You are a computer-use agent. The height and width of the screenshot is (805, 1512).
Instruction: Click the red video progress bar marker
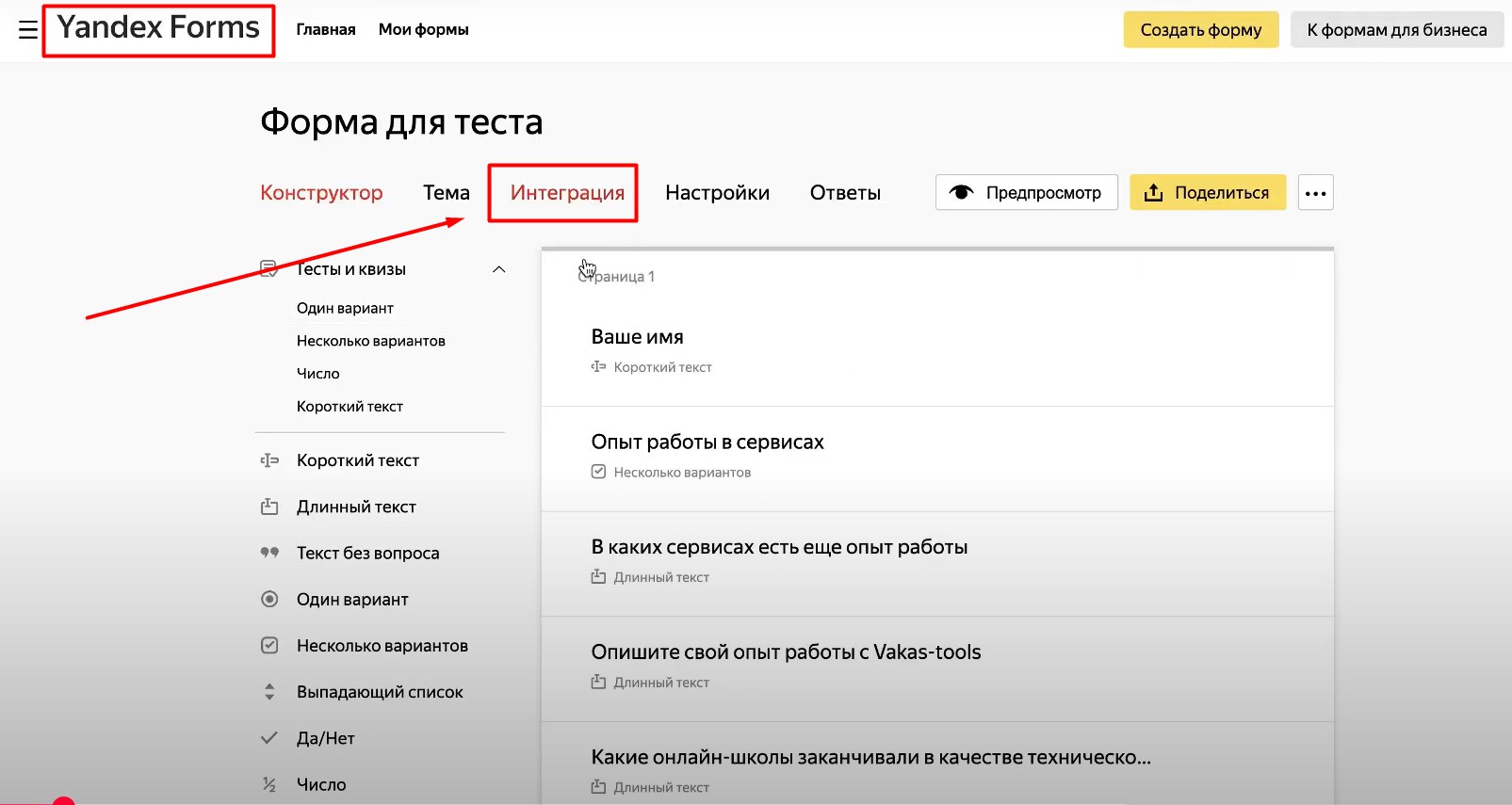tap(63, 801)
